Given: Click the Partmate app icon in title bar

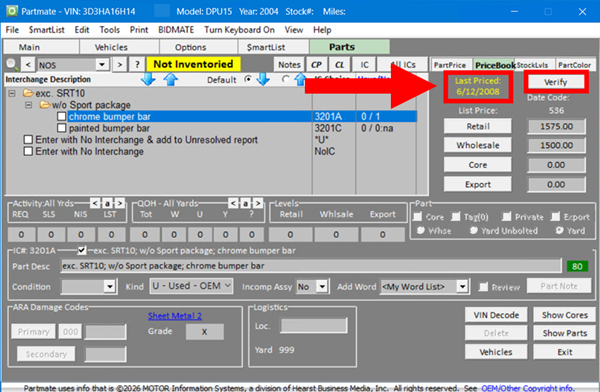Looking at the screenshot, I should [x=11, y=11].
